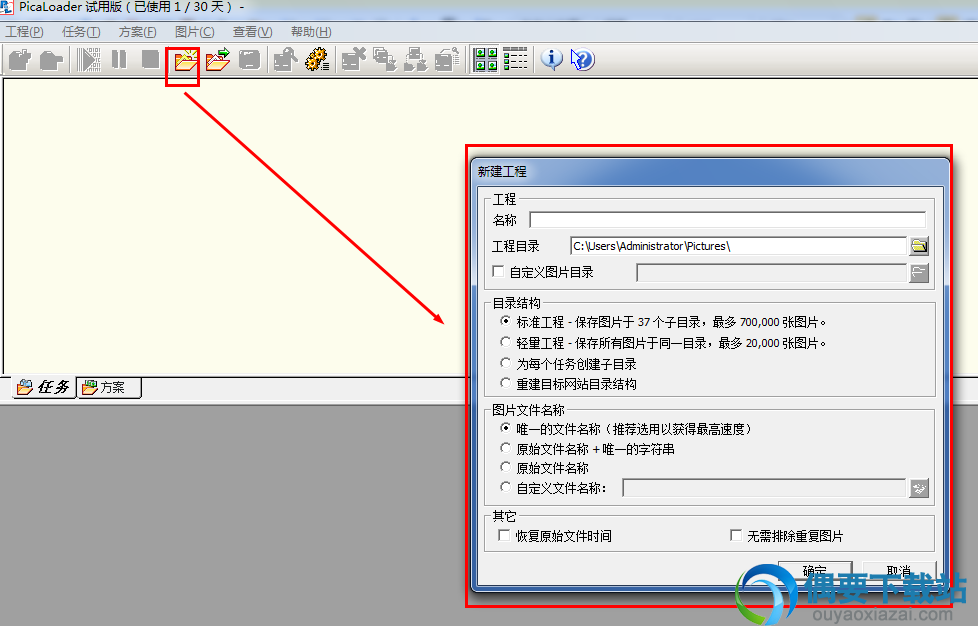Pick the plain 原始文件名称 radio option
This screenshot has height=626, width=978.
[x=505, y=467]
